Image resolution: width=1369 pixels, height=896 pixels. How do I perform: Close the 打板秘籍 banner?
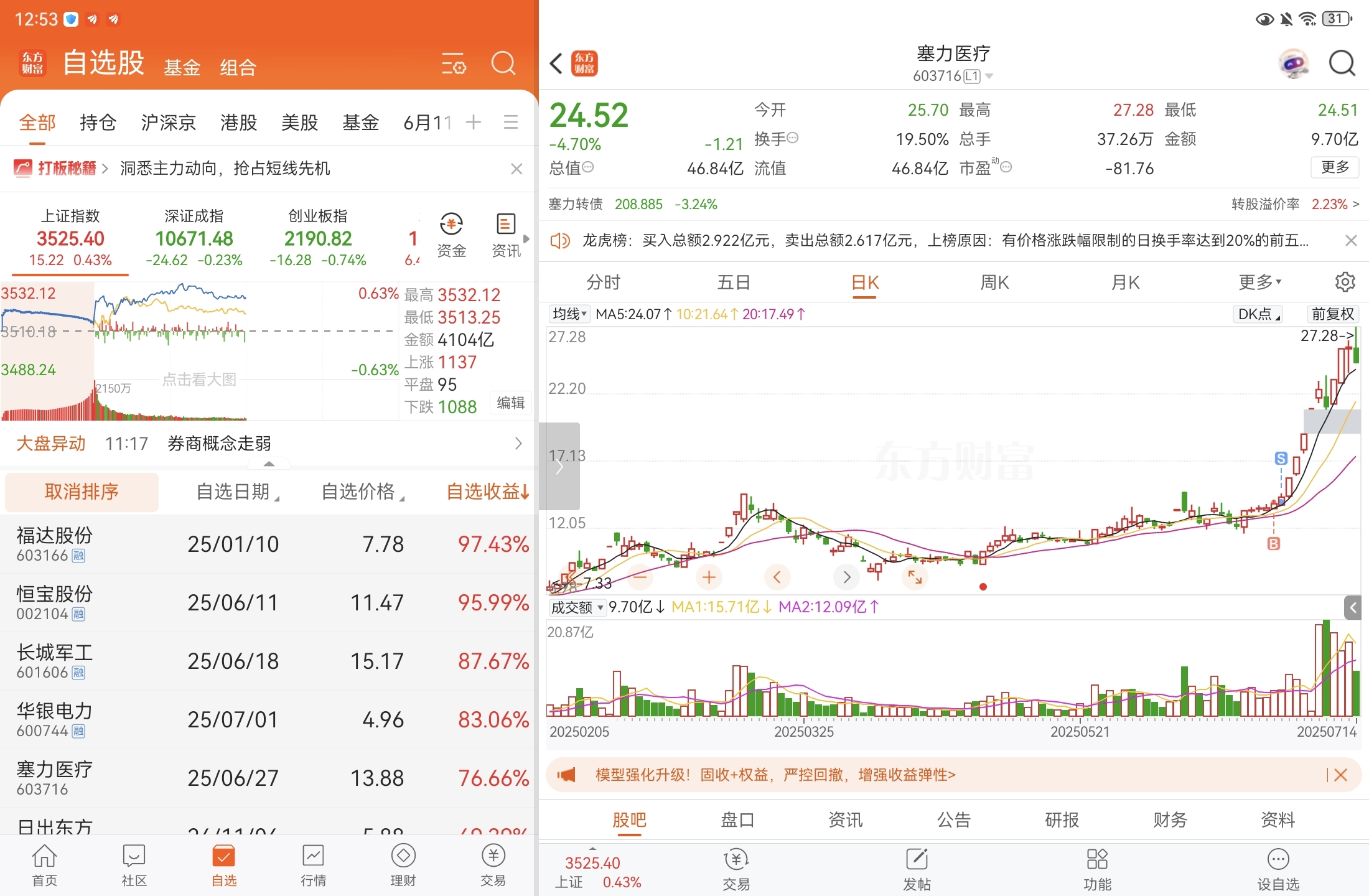[516, 169]
